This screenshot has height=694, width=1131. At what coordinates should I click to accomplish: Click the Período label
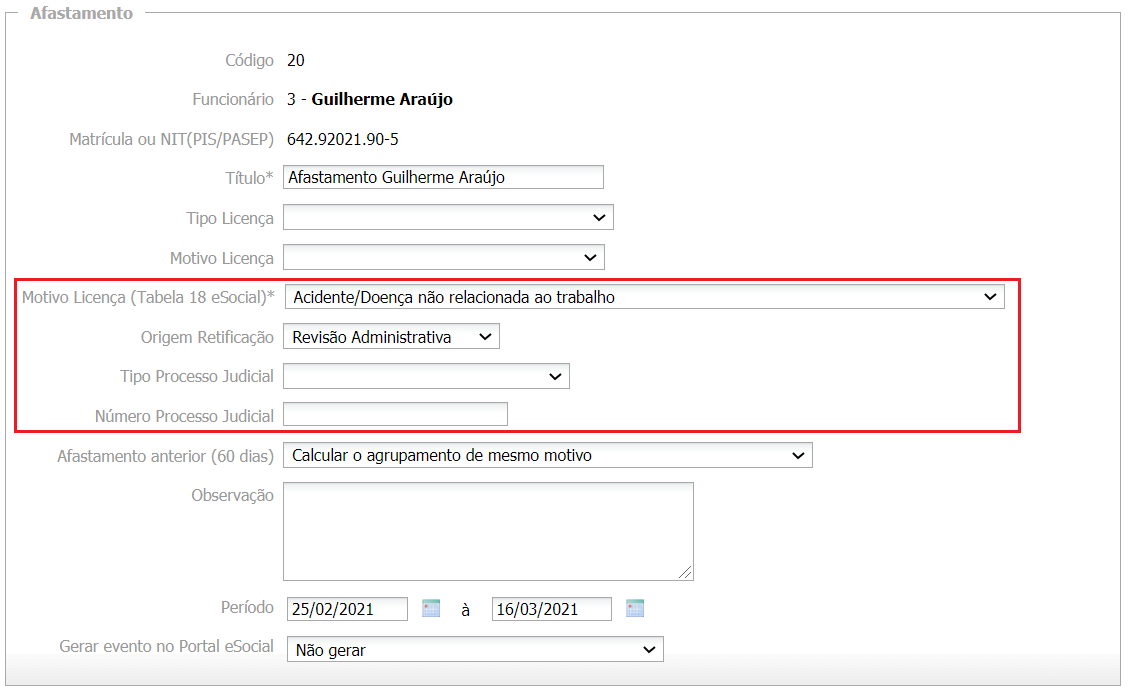[x=247, y=607]
